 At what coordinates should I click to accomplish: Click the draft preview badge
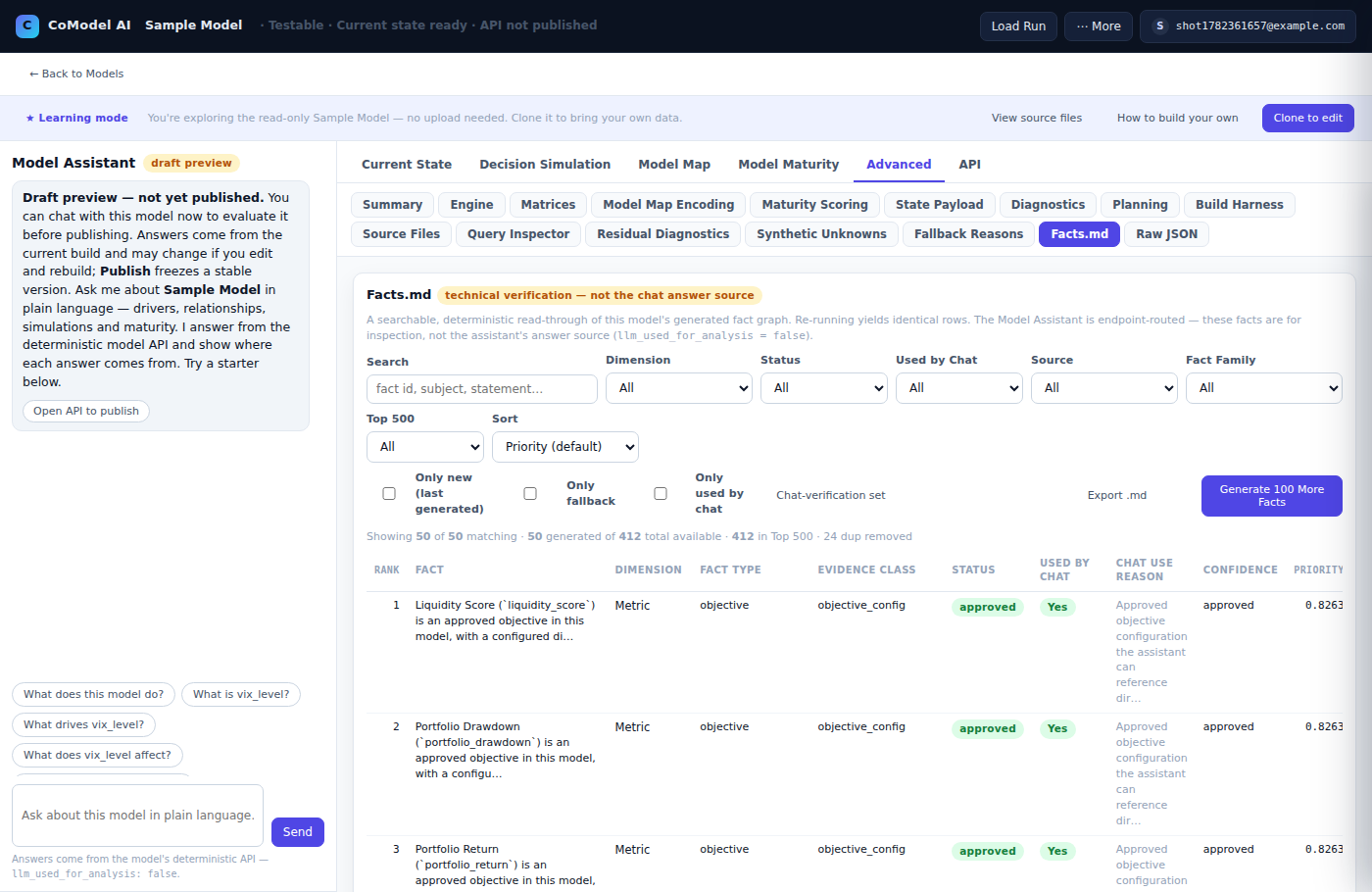[x=192, y=164]
